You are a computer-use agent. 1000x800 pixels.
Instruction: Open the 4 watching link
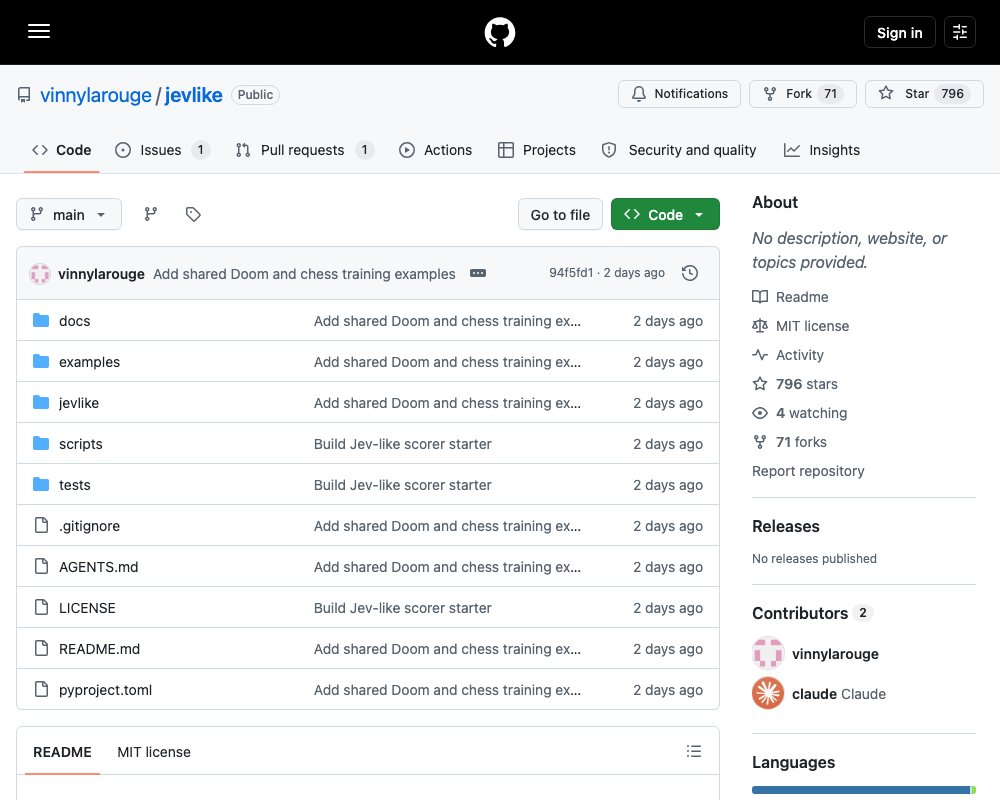click(800, 413)
